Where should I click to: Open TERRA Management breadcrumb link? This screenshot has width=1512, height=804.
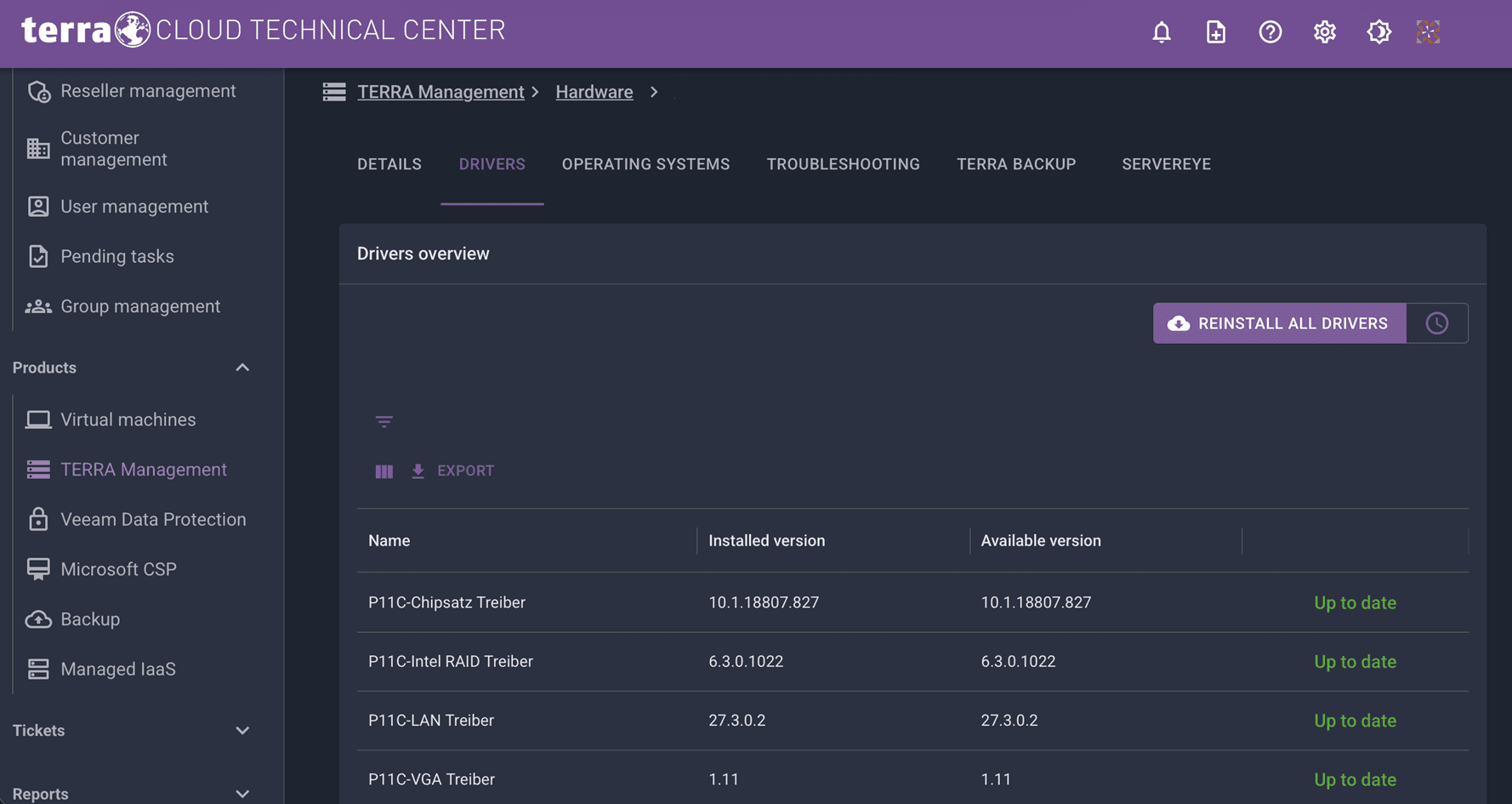[x=441, y=92]
